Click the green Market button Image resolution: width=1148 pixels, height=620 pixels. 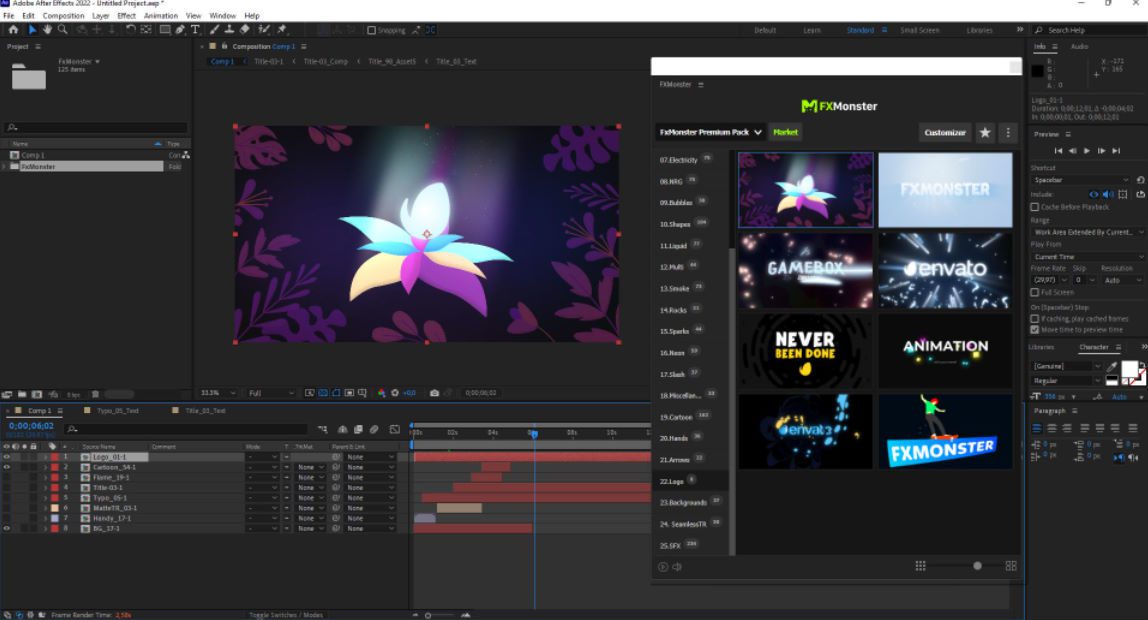tap(786, 132)
